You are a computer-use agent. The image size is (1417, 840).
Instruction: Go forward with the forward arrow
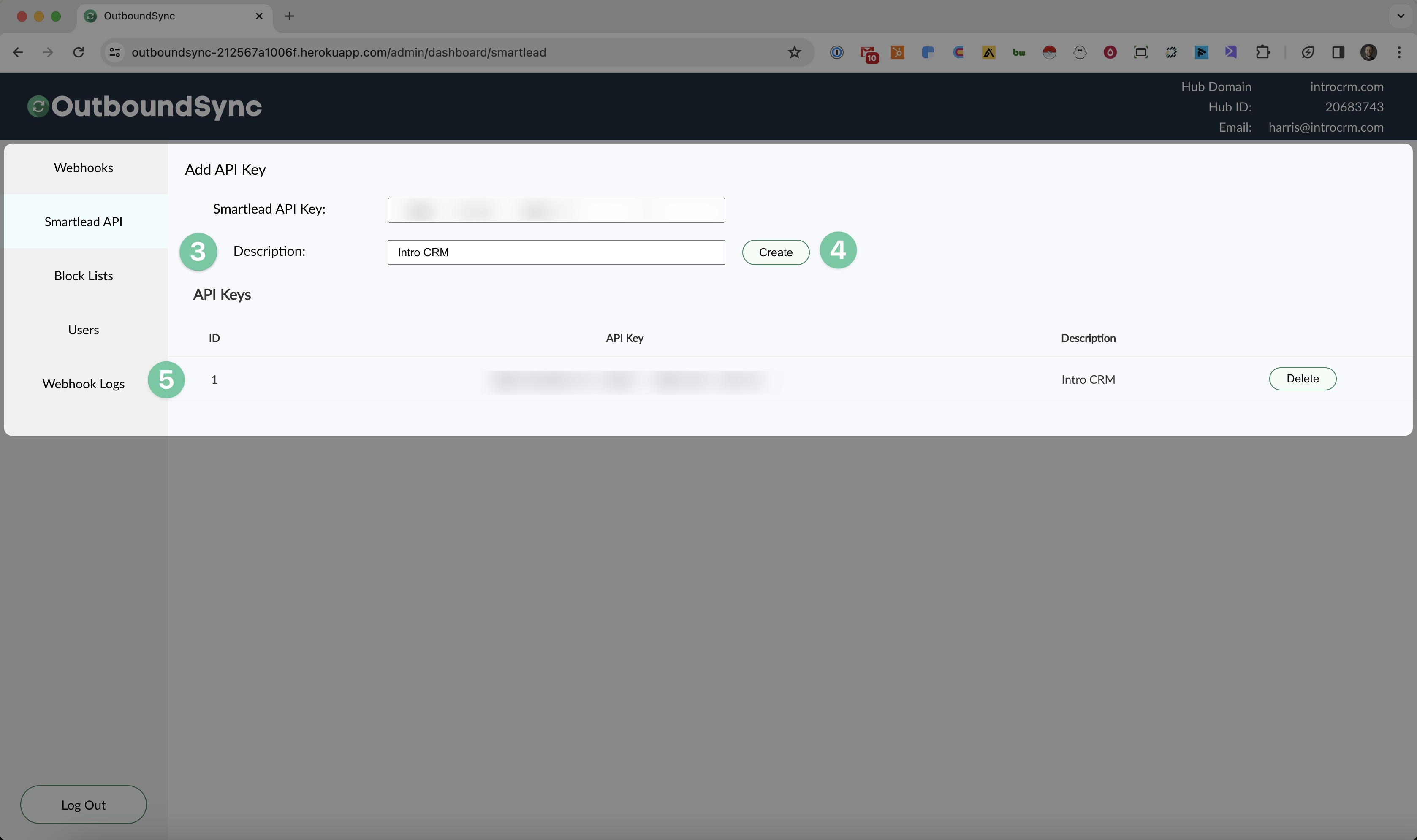(x=48, y=52)
